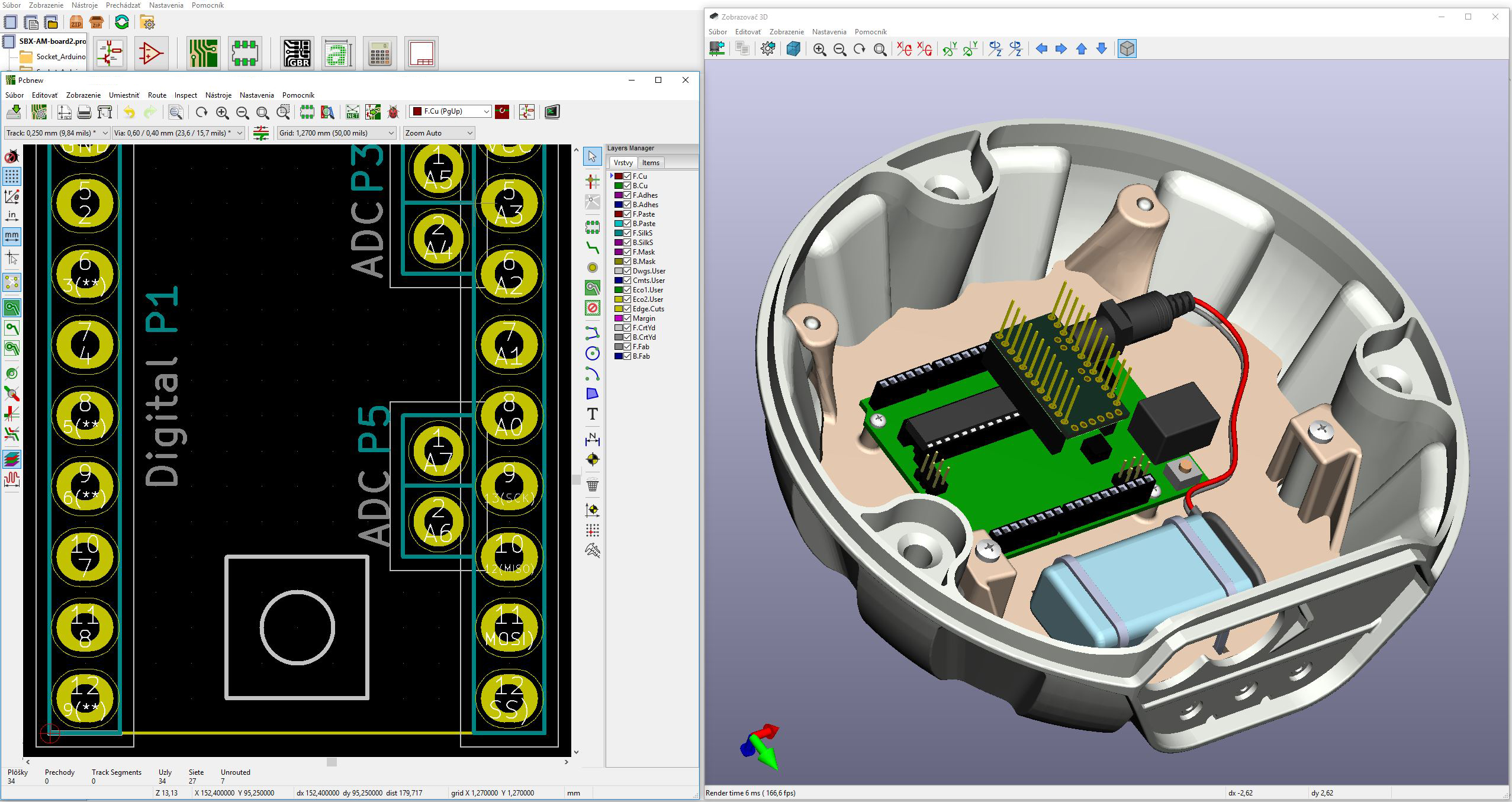Open the Design Rules Checker ladybug icon
Screen dimensions: 1512x802
coord(393,112)
